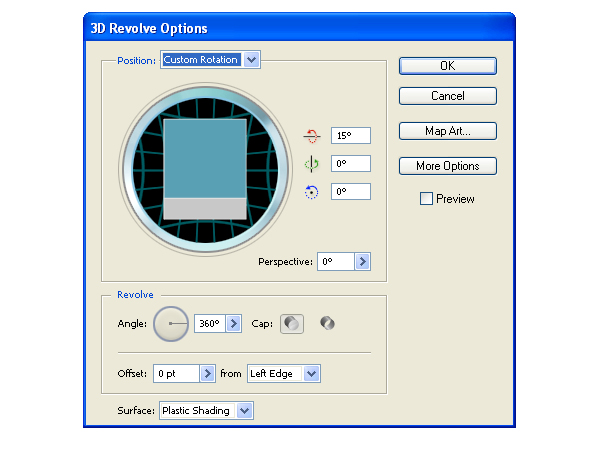600x450 pixels.
Task: Click the Cancel button
Action: (448, 96)
